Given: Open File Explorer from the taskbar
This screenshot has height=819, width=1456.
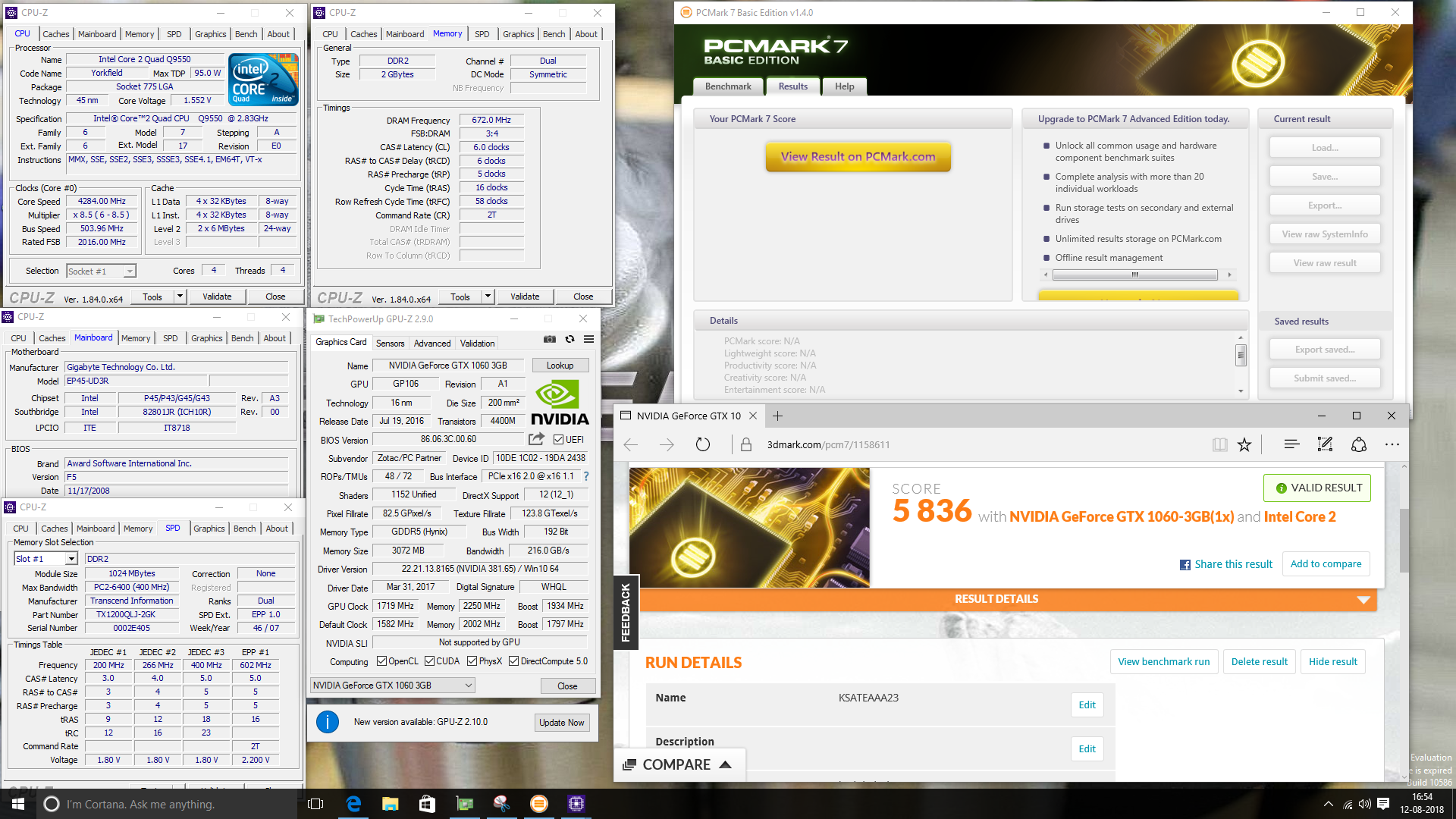Looking at the screenshot, I should click(x=390, y=804).
